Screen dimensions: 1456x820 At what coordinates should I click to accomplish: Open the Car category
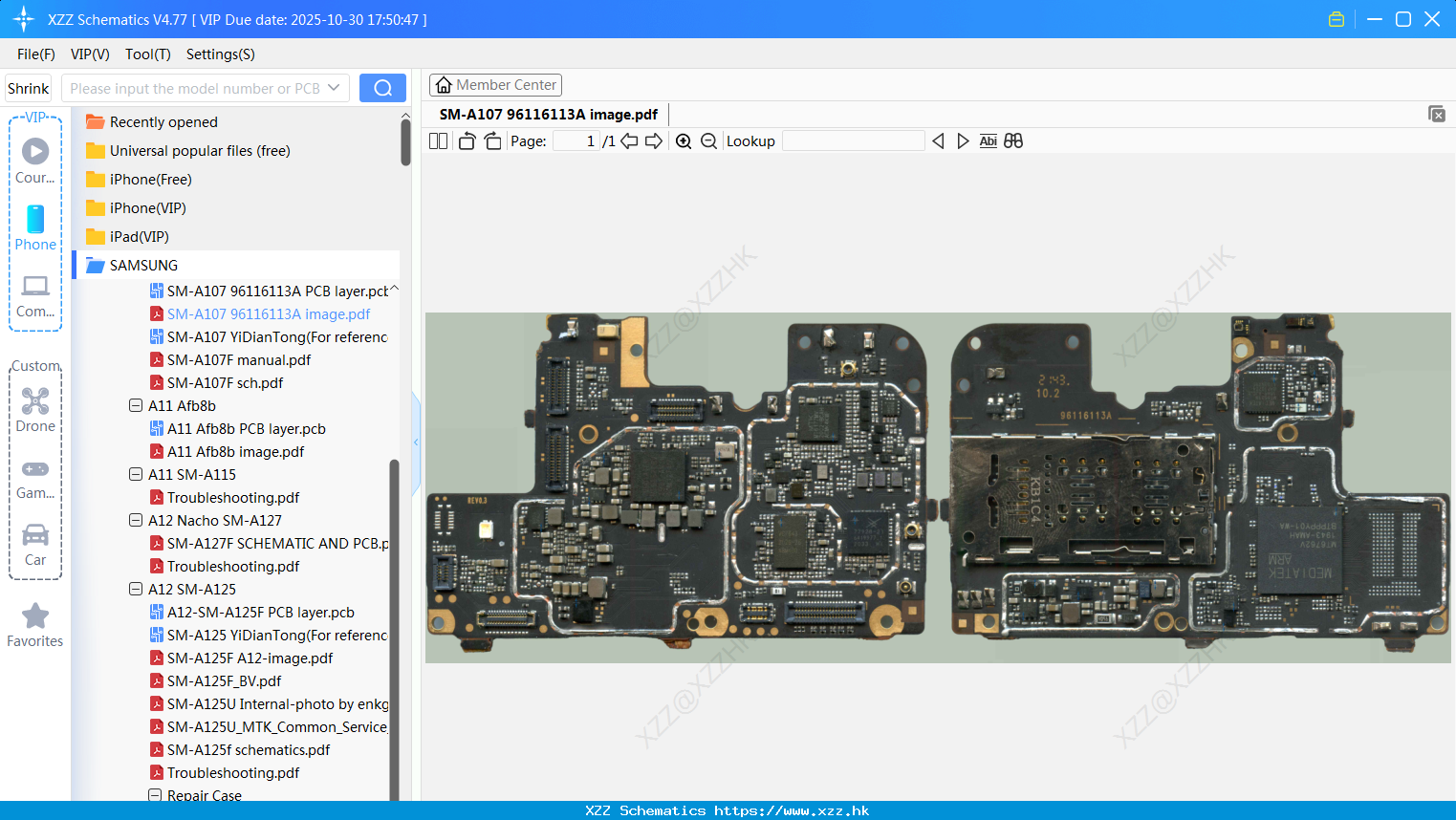(35, 545)
